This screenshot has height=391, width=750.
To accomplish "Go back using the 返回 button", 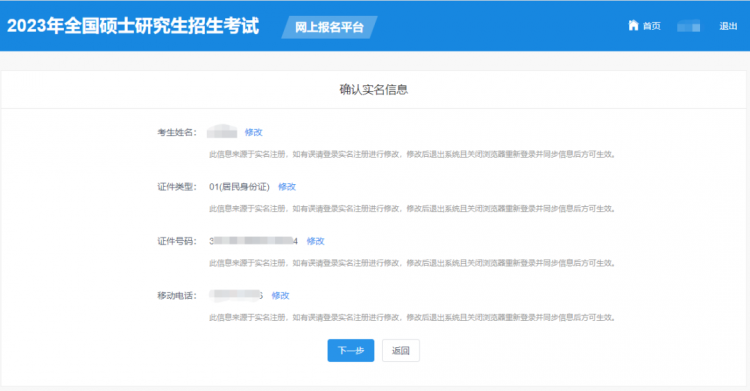I will [401, 350].
